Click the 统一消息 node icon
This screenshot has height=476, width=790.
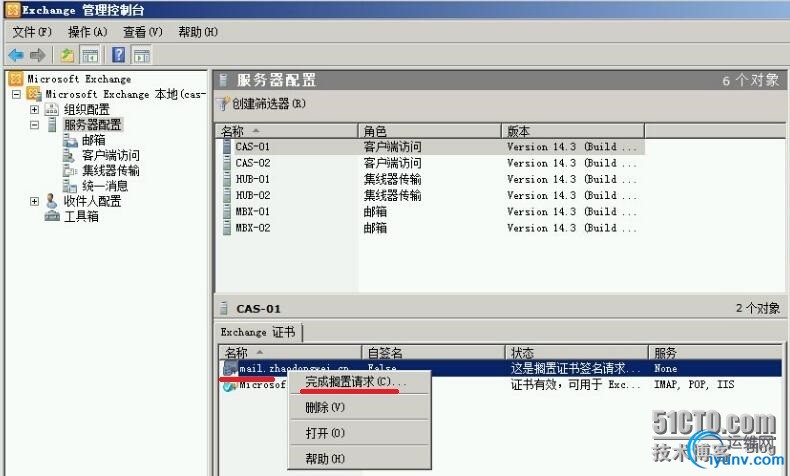click(70, 186)
